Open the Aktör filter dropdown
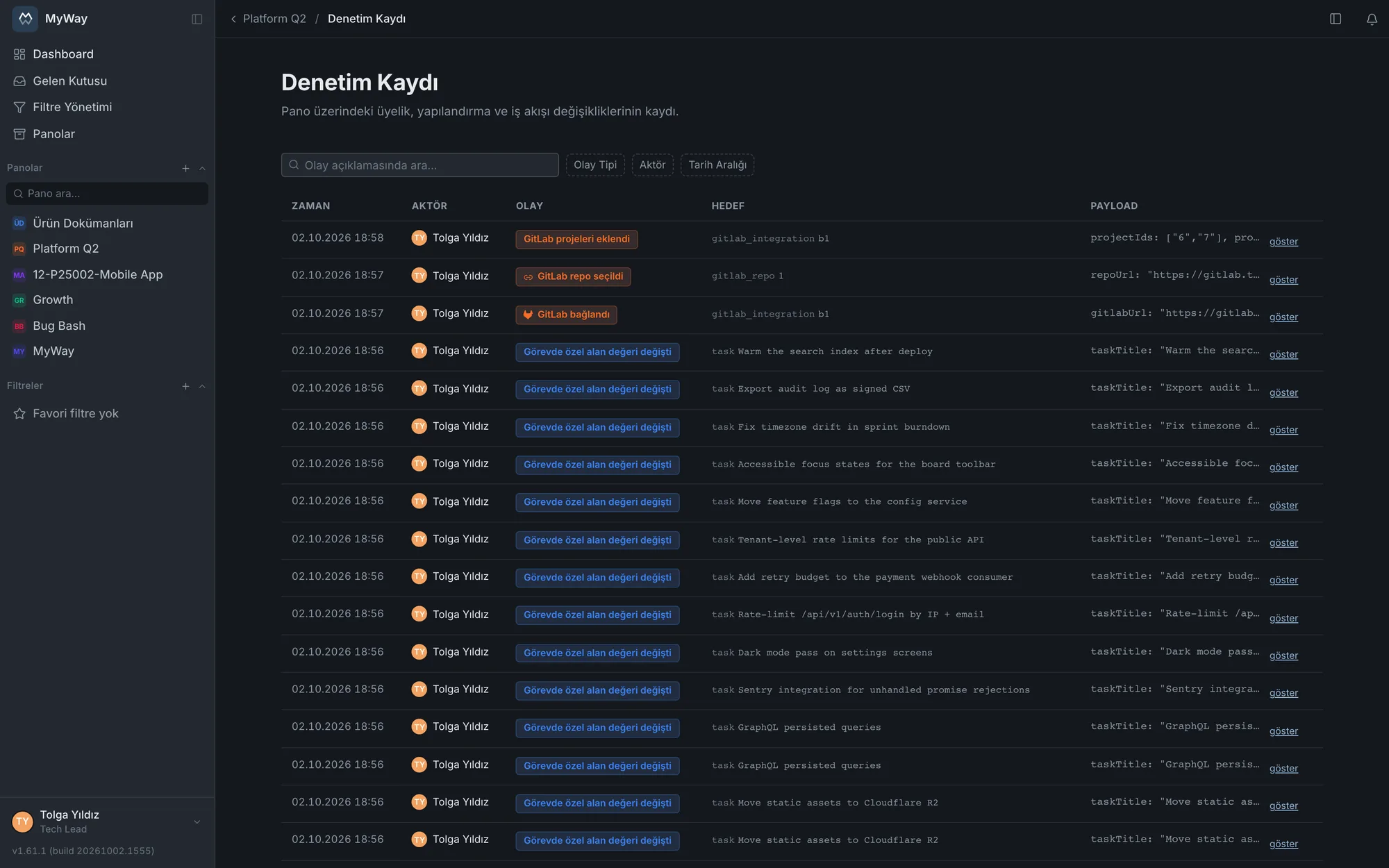The width and height of the screenshot is (1389, 868). (x=652, y=165)
